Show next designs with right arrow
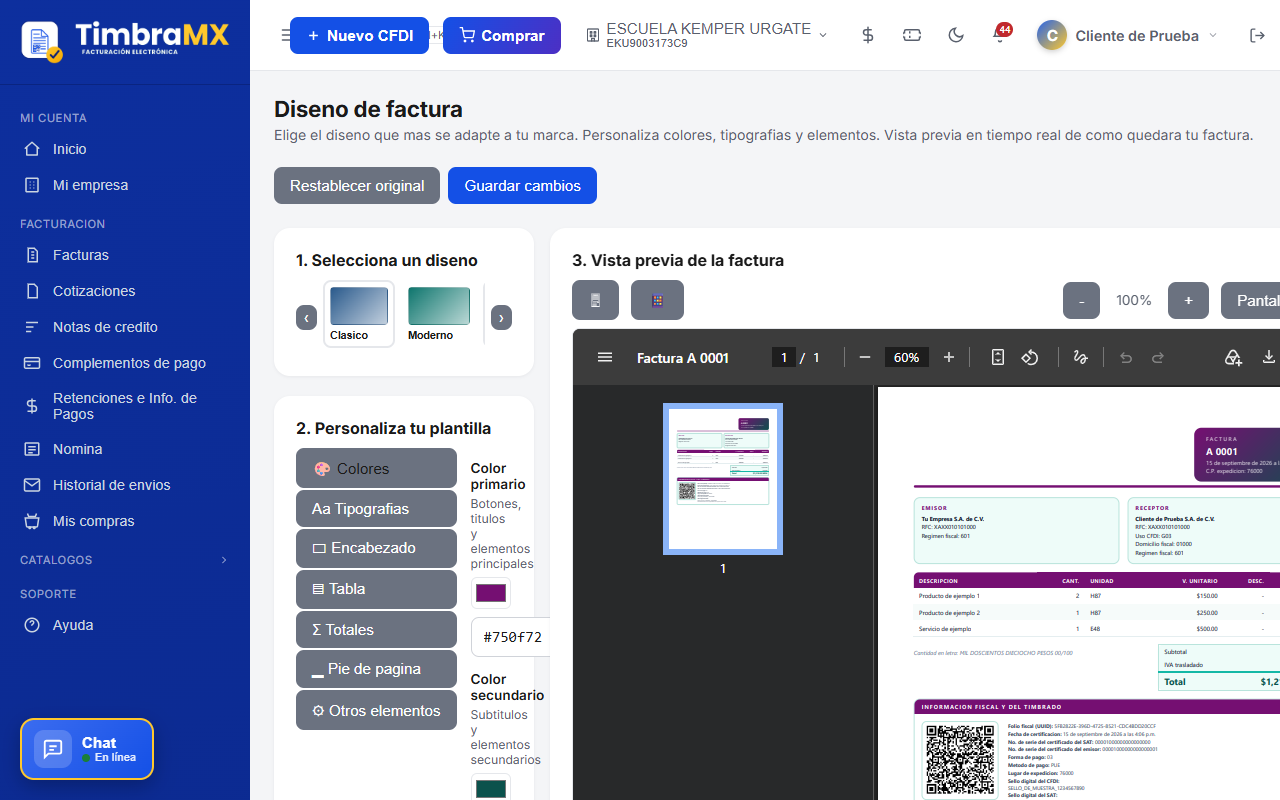This screenshot has width=1280, height=800. pyautogui.click(x=502, y=317)
